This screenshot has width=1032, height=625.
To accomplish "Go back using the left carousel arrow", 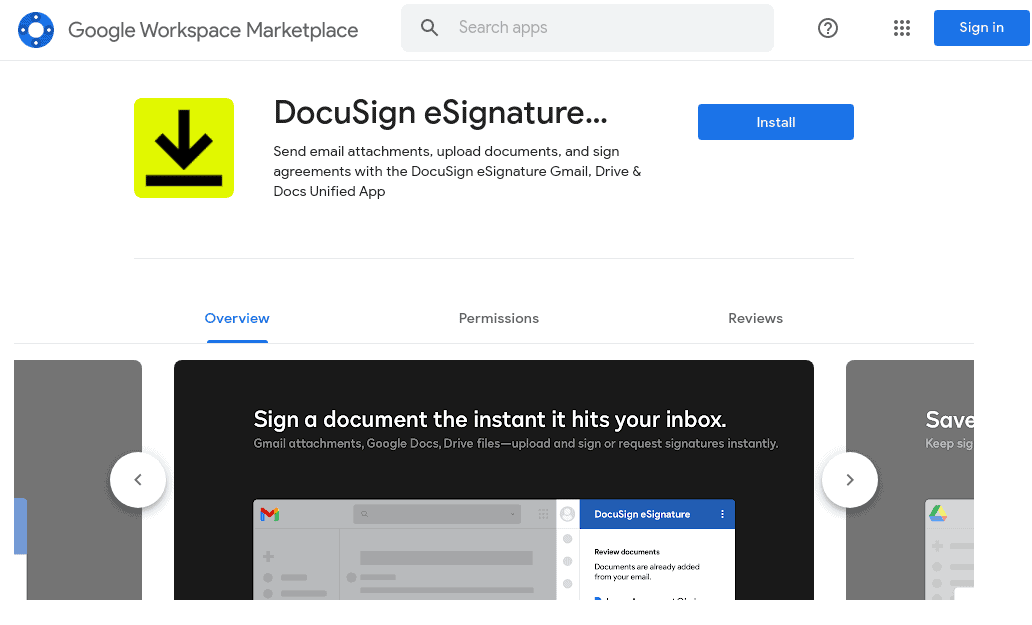I will [138, 480].
